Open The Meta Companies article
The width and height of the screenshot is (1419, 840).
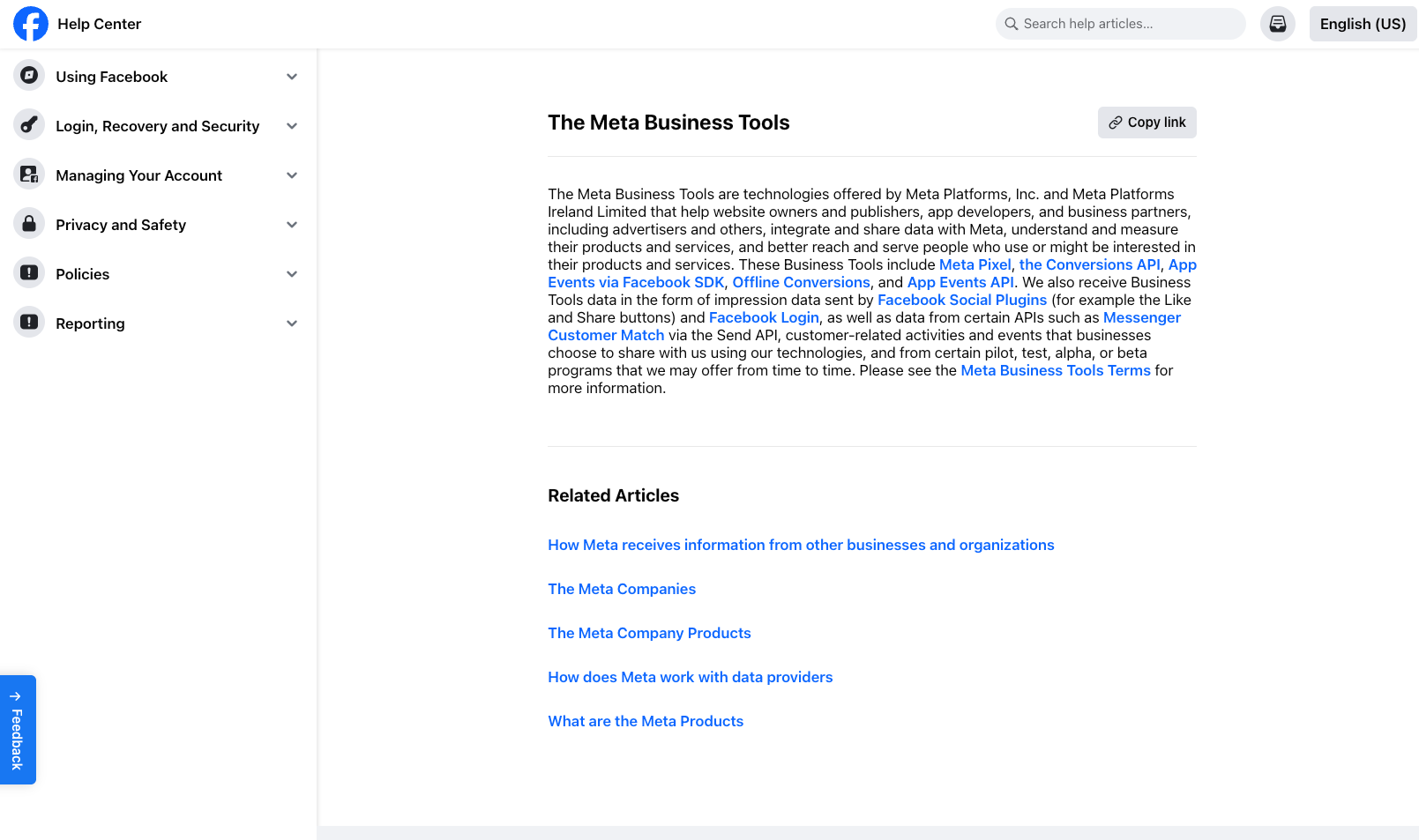pyautogui.click(x=622, y=589)
